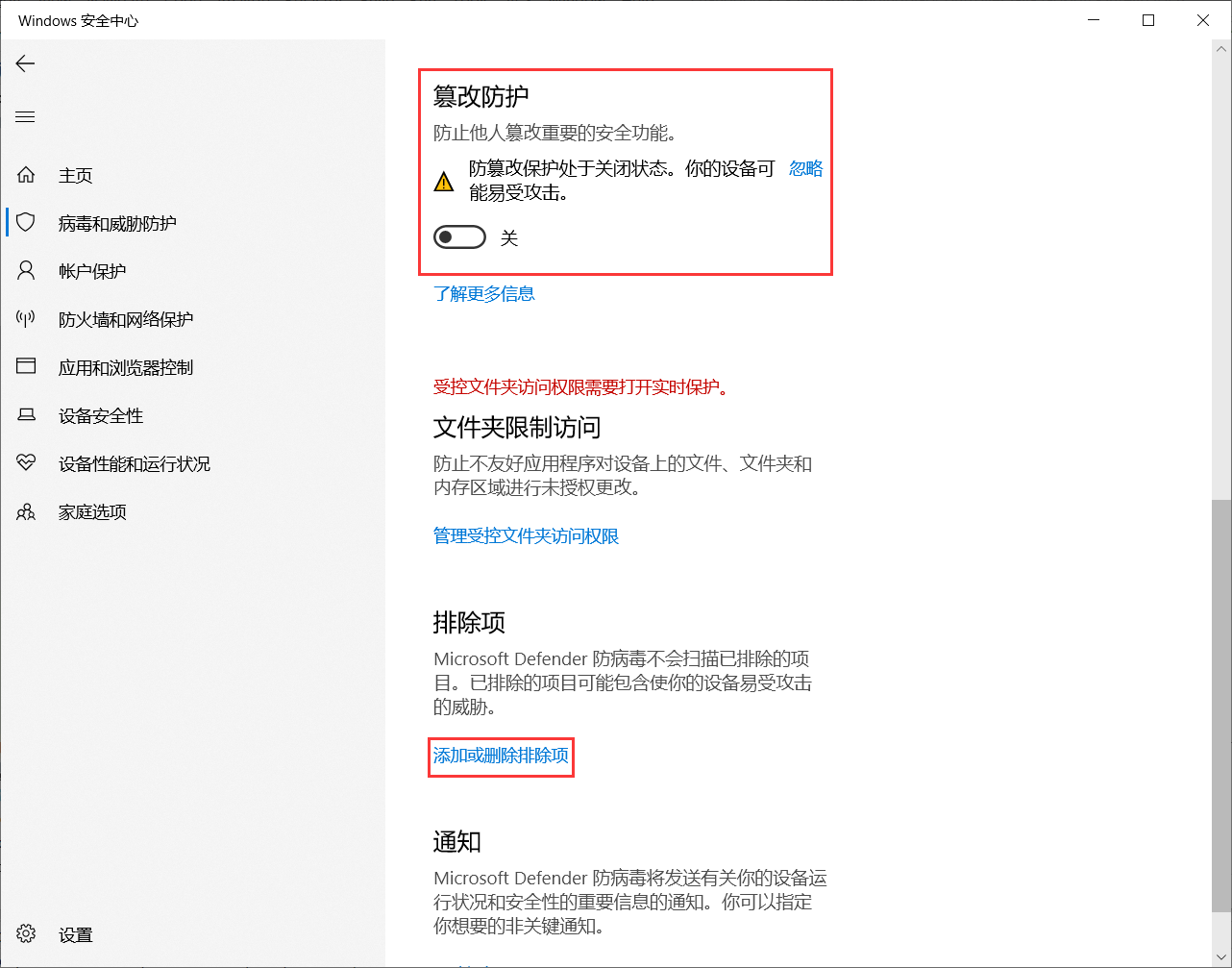Image resolution: width=1232 pixels, height=968 pixels.
Task: Open 设置 settings via gear icon
Action: tap(24, 933)
